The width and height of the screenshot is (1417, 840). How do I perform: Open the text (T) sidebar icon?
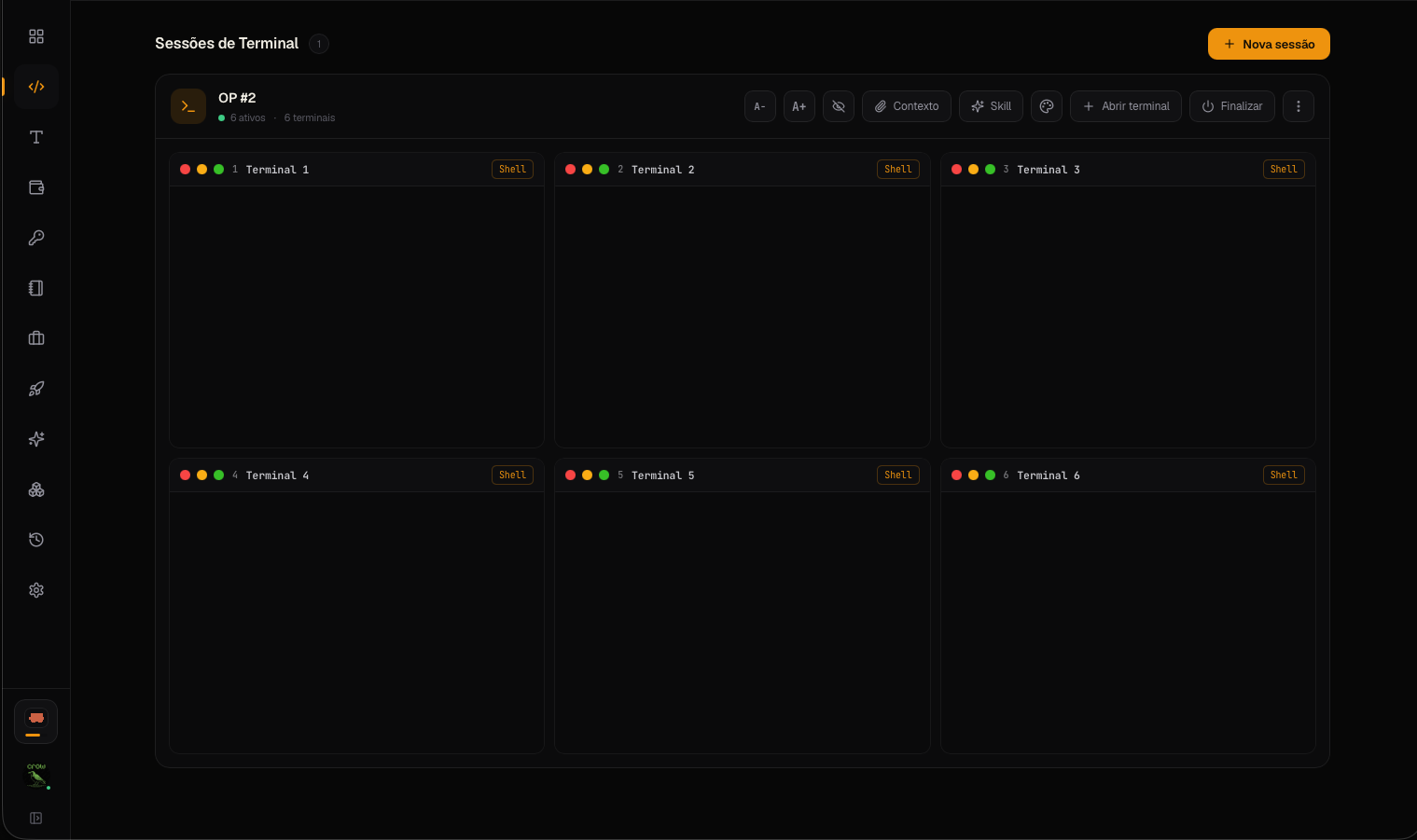36,137
